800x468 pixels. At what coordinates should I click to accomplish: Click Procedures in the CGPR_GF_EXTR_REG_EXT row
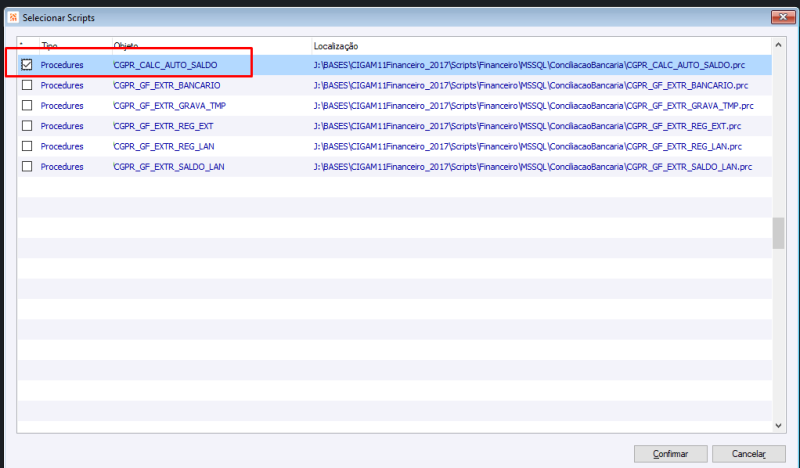(62, 126)
